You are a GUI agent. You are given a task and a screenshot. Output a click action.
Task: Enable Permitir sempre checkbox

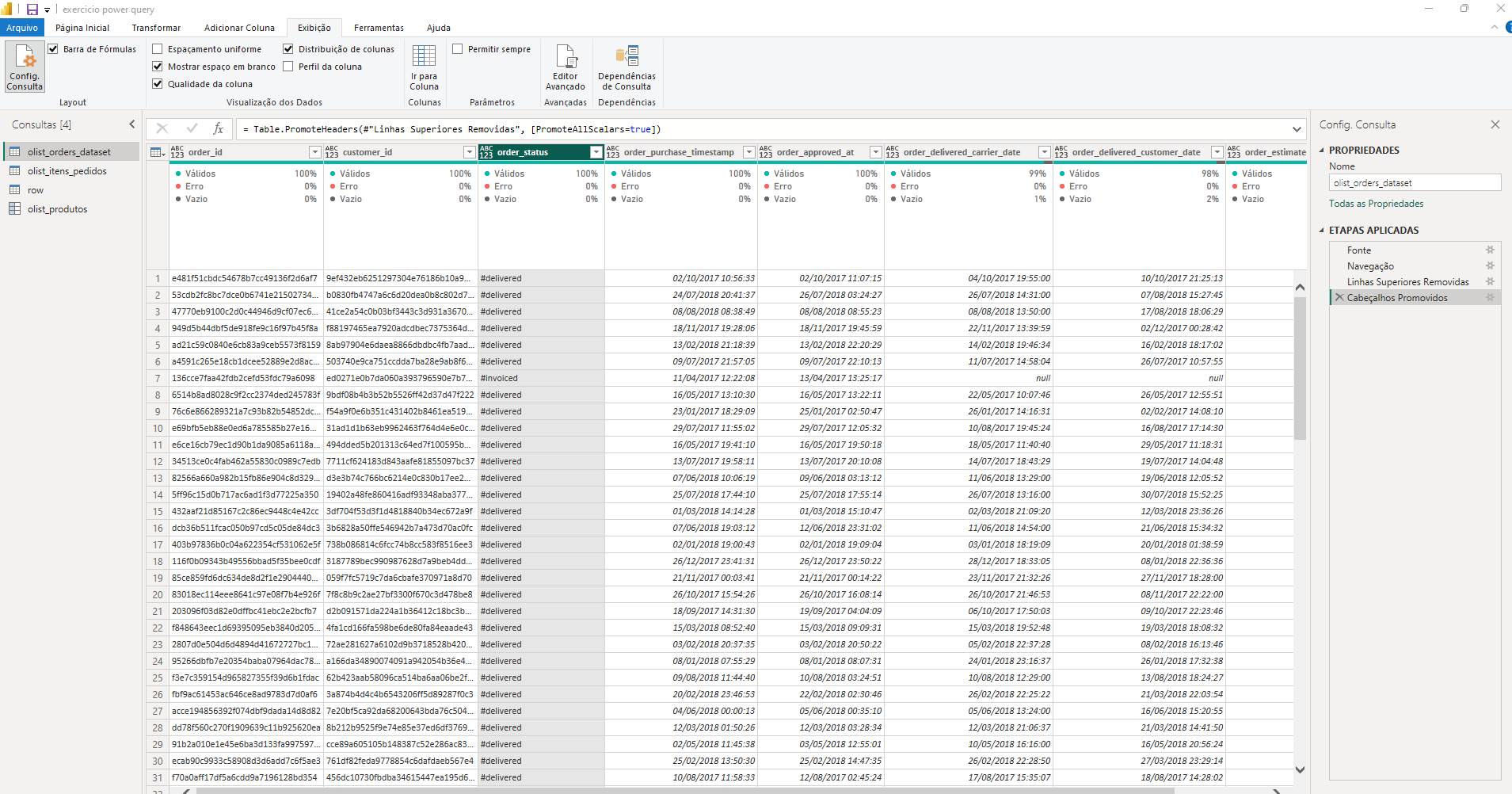coord(458,49)
